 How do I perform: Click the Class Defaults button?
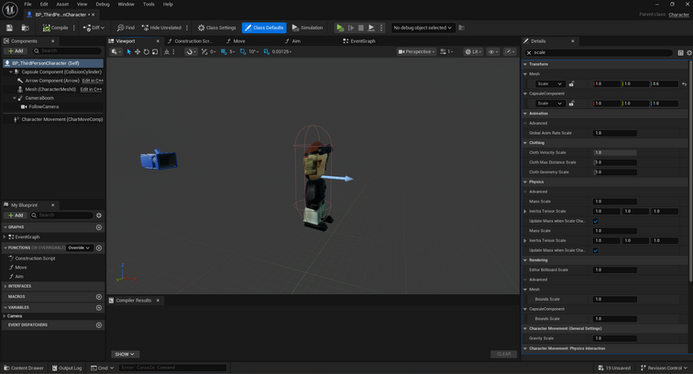coord(264,28)
